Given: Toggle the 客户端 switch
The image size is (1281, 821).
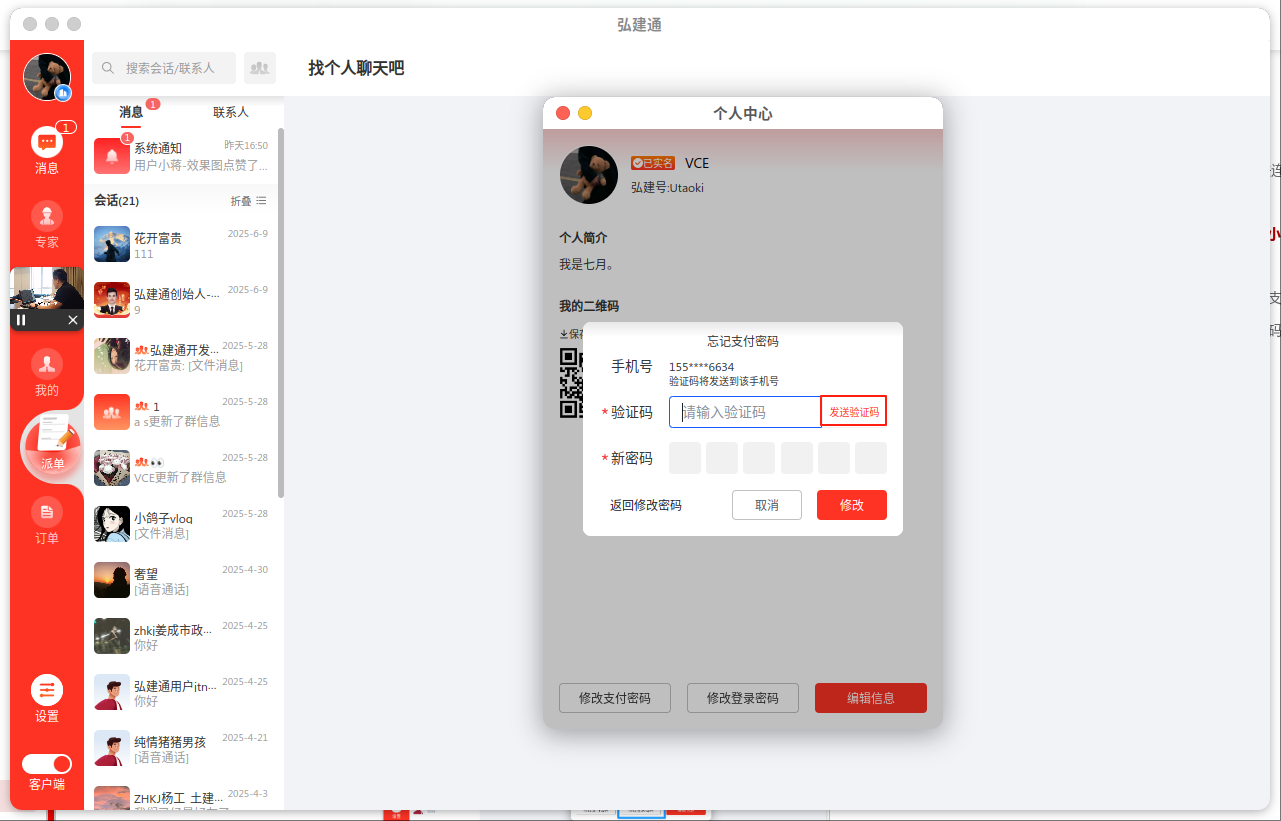Looking at the screenshot, I should pyautogui.click(x=47, y=763).
